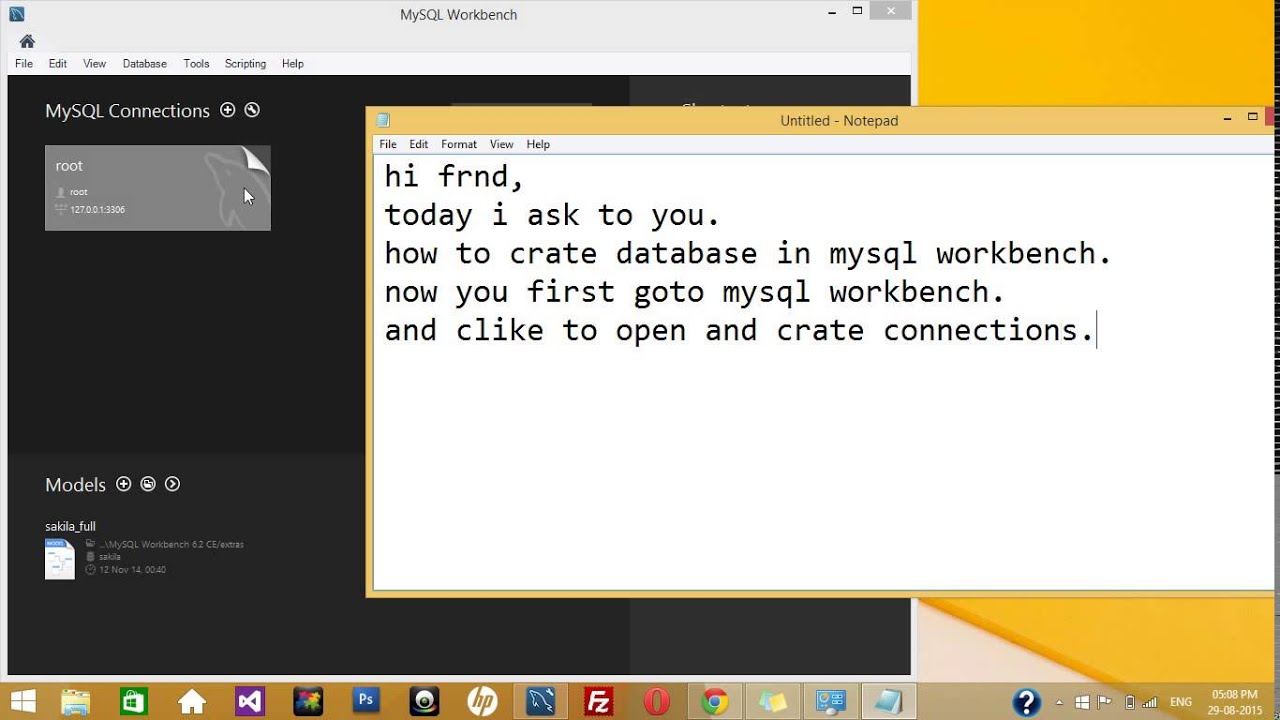Create a new model with plus icon
1280x720 pixels.
point(124,484)
